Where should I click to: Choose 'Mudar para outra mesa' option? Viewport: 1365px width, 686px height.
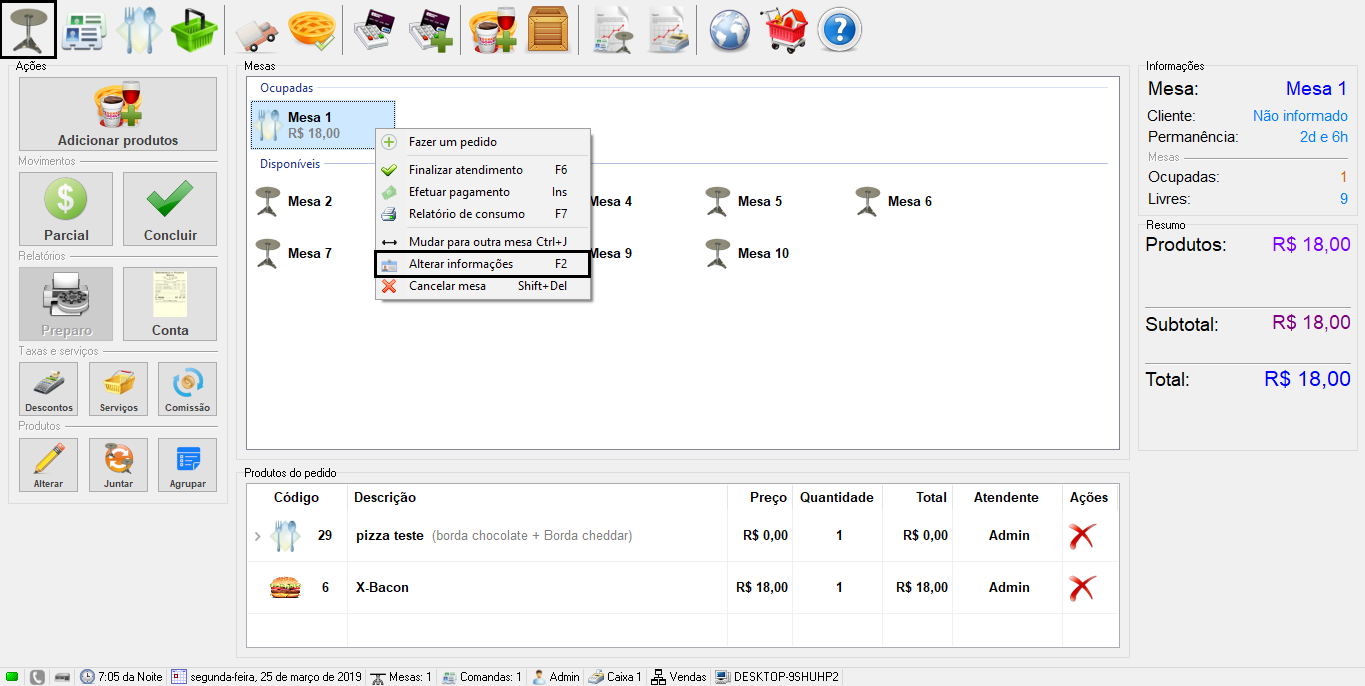pos(470,242)
